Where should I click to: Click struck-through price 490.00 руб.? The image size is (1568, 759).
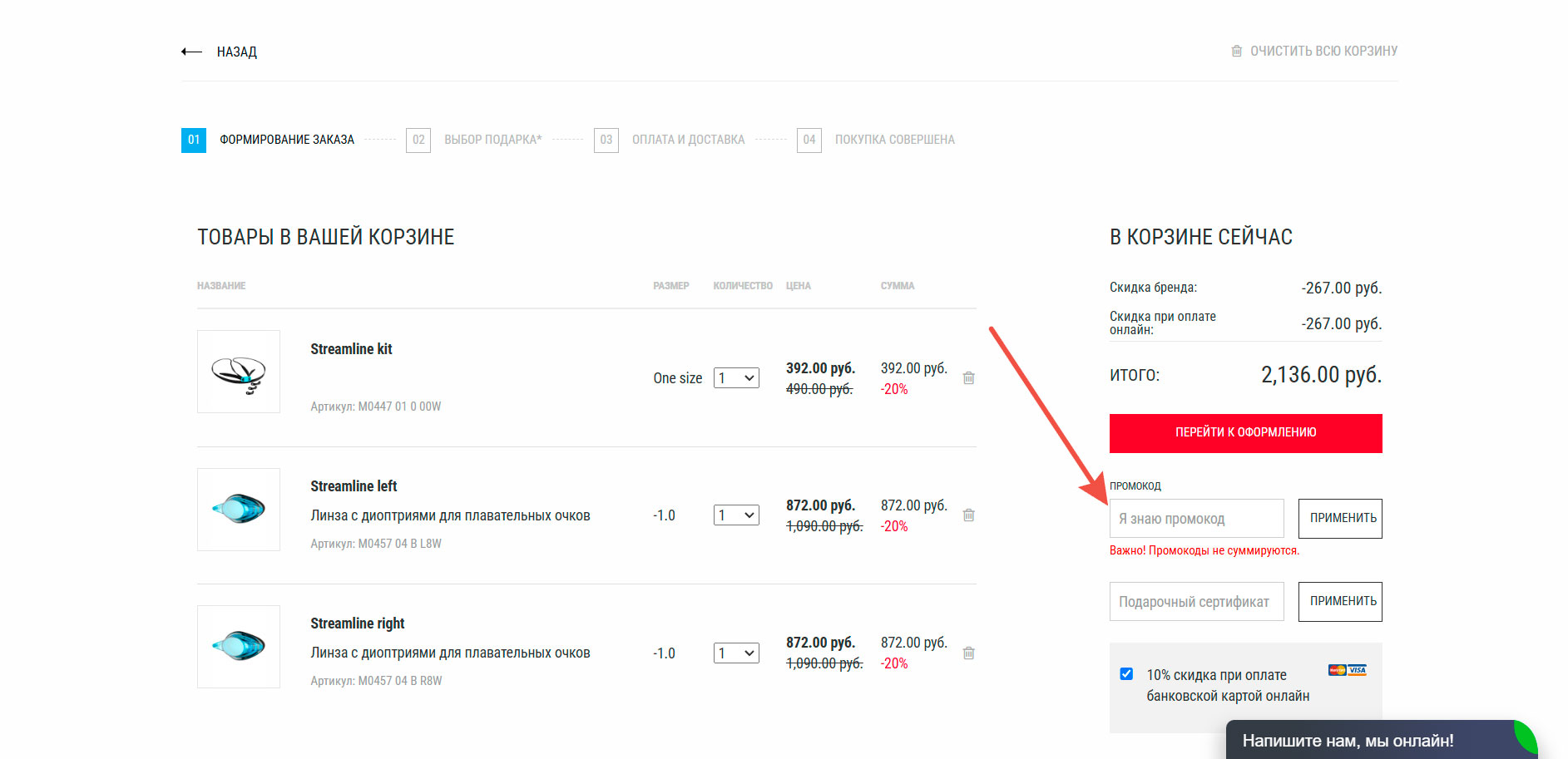click(819, 389)
